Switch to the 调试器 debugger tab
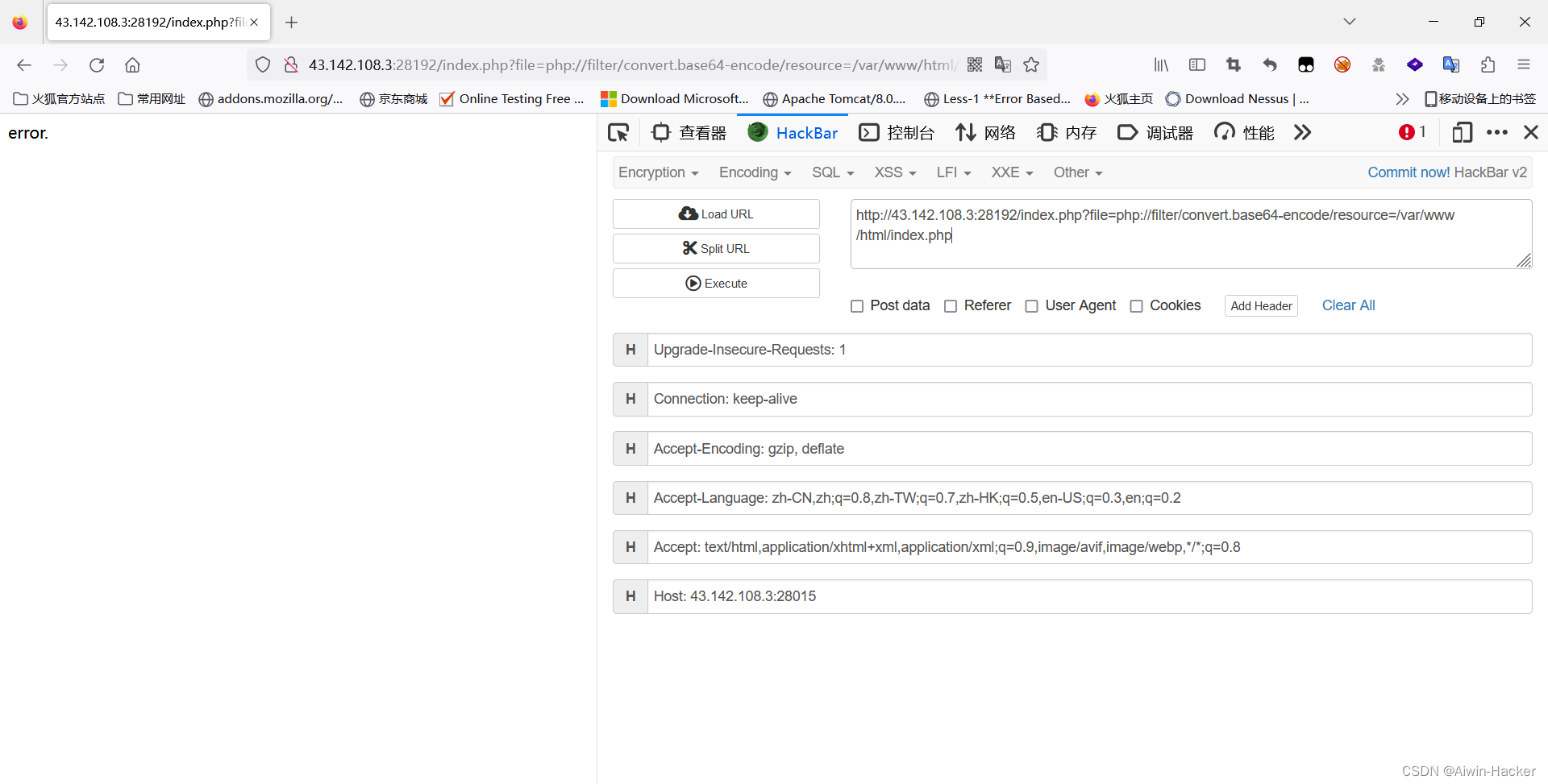This screenshot has width=1548, height=784. point(1155,133)
